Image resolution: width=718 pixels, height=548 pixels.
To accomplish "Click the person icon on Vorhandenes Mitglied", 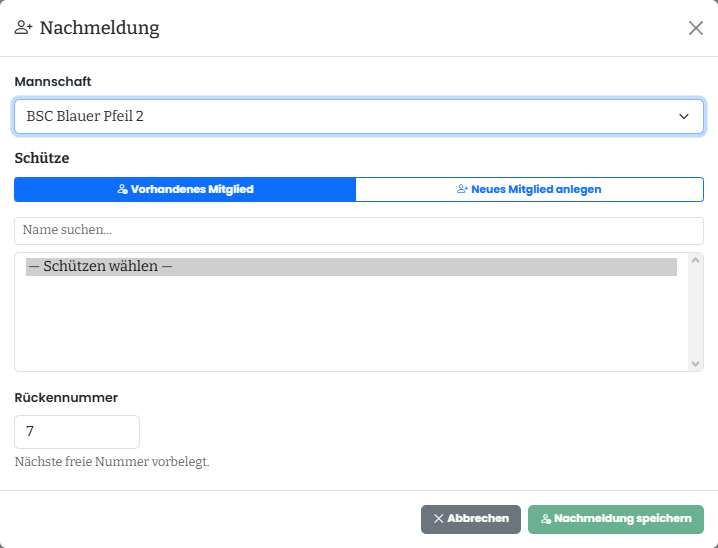I will (122, 189).
